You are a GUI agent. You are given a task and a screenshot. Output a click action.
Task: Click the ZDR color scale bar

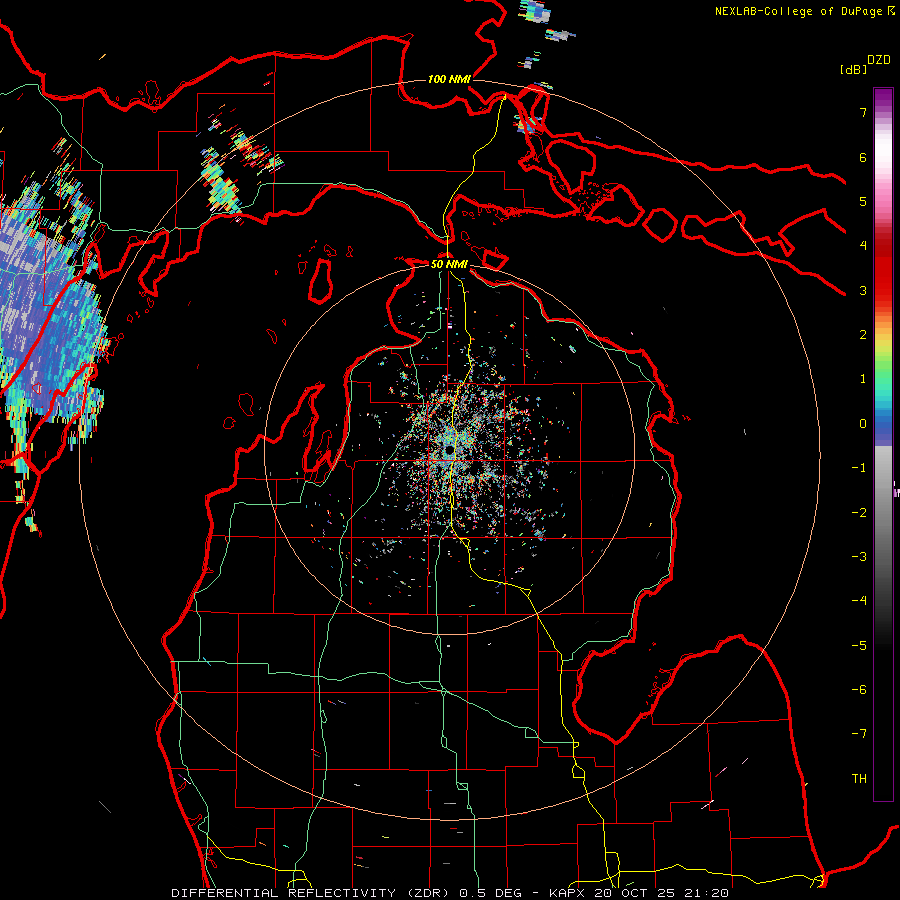click(x=883, y=444)
